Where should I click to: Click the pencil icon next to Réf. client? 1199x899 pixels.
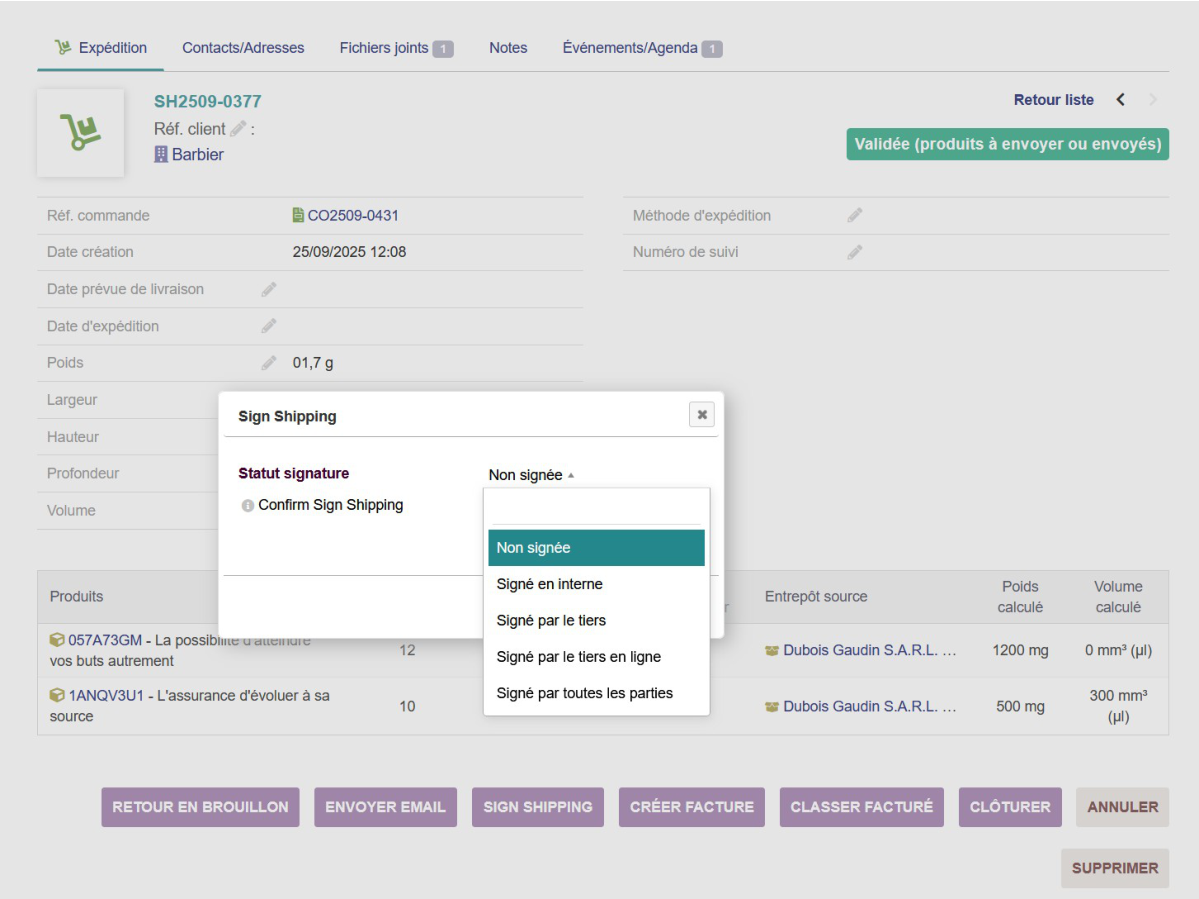238,128
